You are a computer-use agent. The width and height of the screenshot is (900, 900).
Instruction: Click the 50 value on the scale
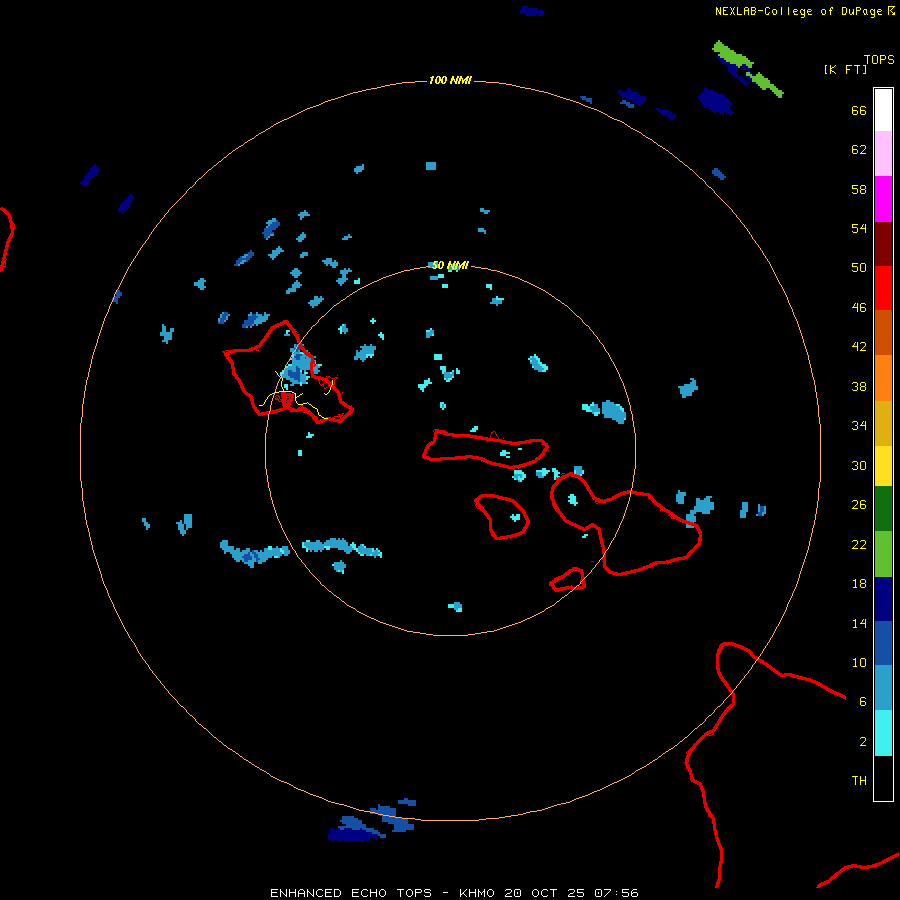tap(859, 267)
